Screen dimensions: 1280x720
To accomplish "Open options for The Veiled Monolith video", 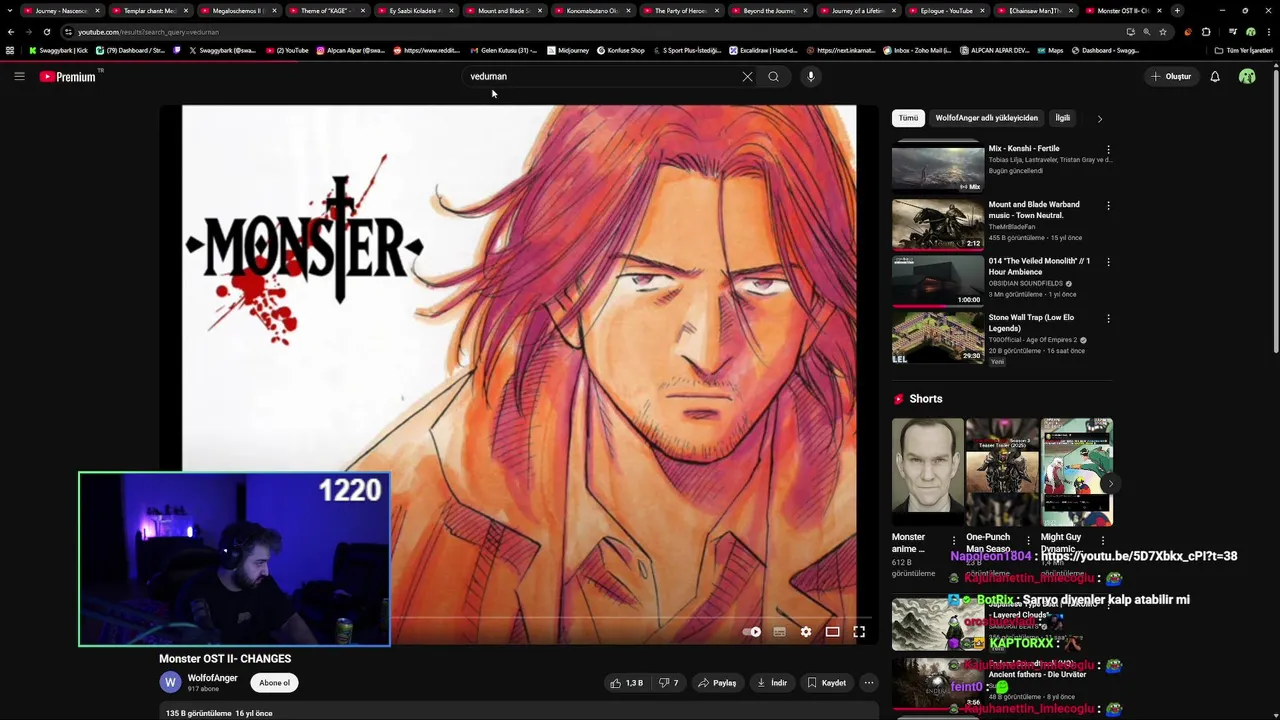I will (x=1108, y=262).
